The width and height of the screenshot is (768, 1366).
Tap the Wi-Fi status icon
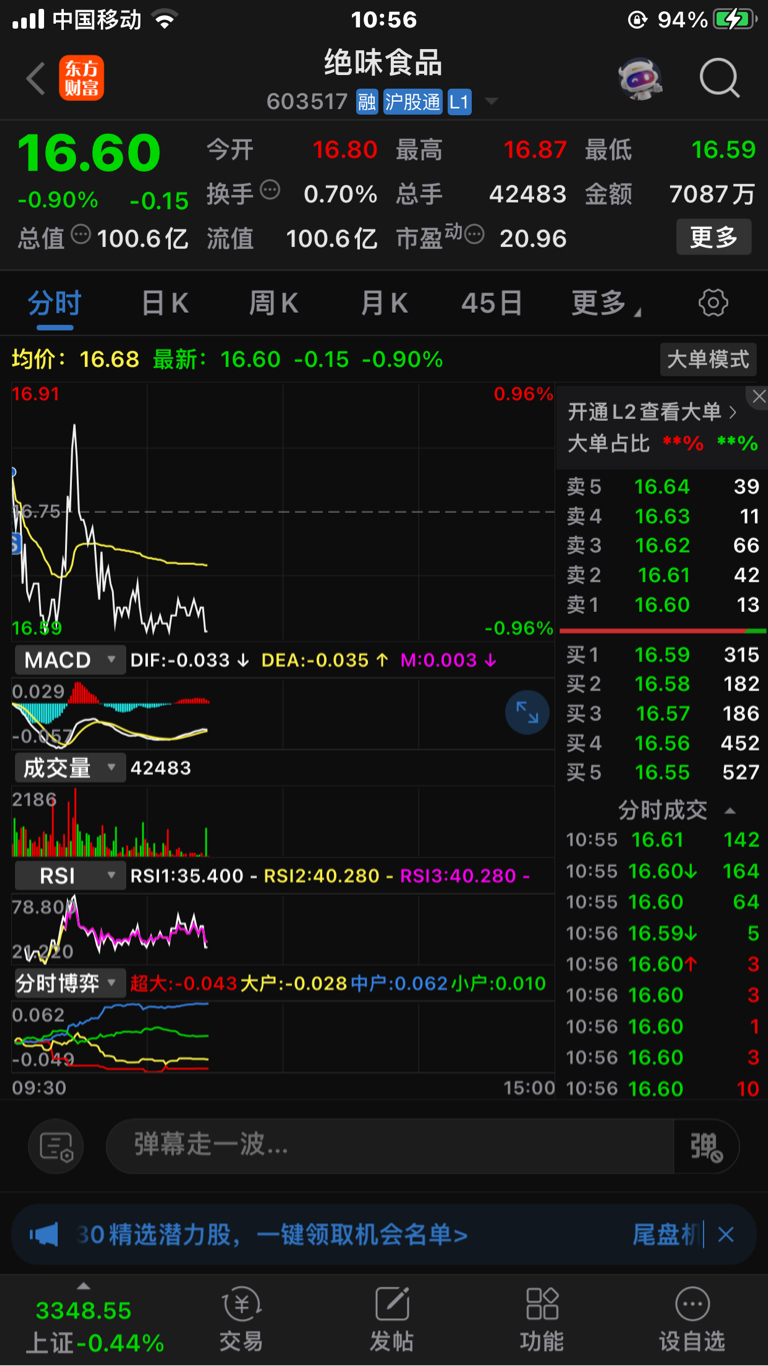[x=164, y=19]
